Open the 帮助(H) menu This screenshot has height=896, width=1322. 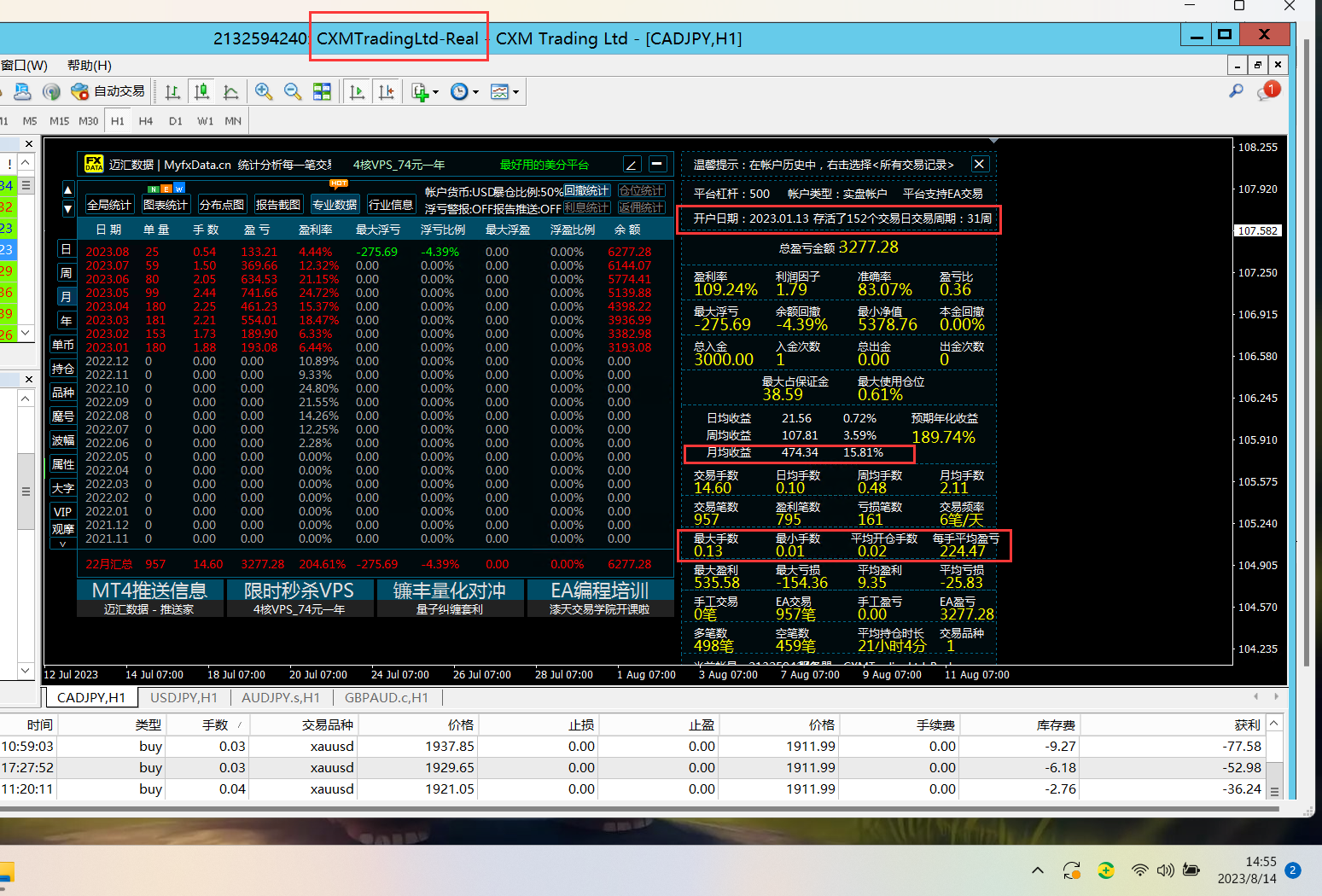point(90,66)
